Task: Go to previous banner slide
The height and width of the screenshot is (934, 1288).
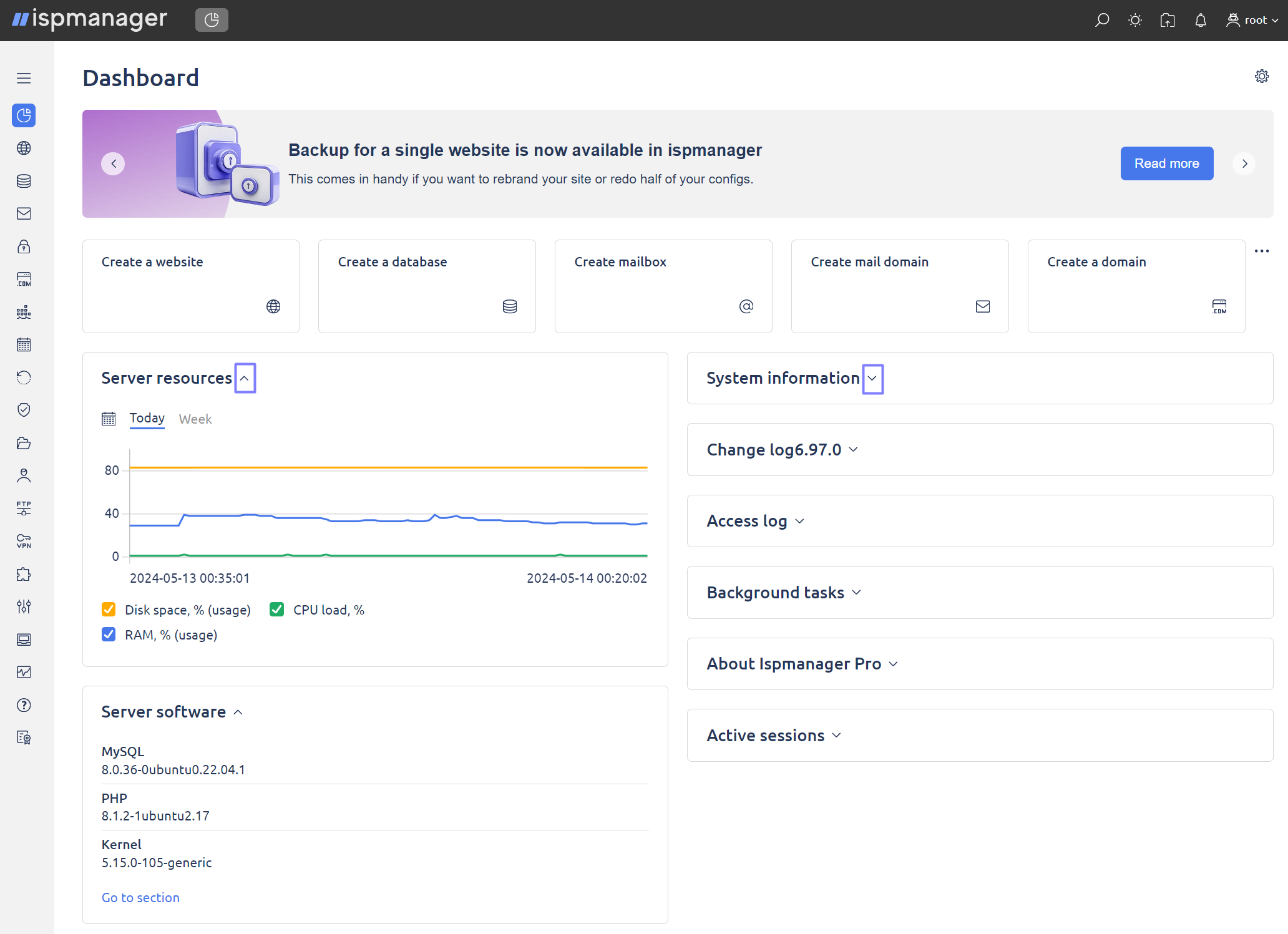Action: point(113,163)
